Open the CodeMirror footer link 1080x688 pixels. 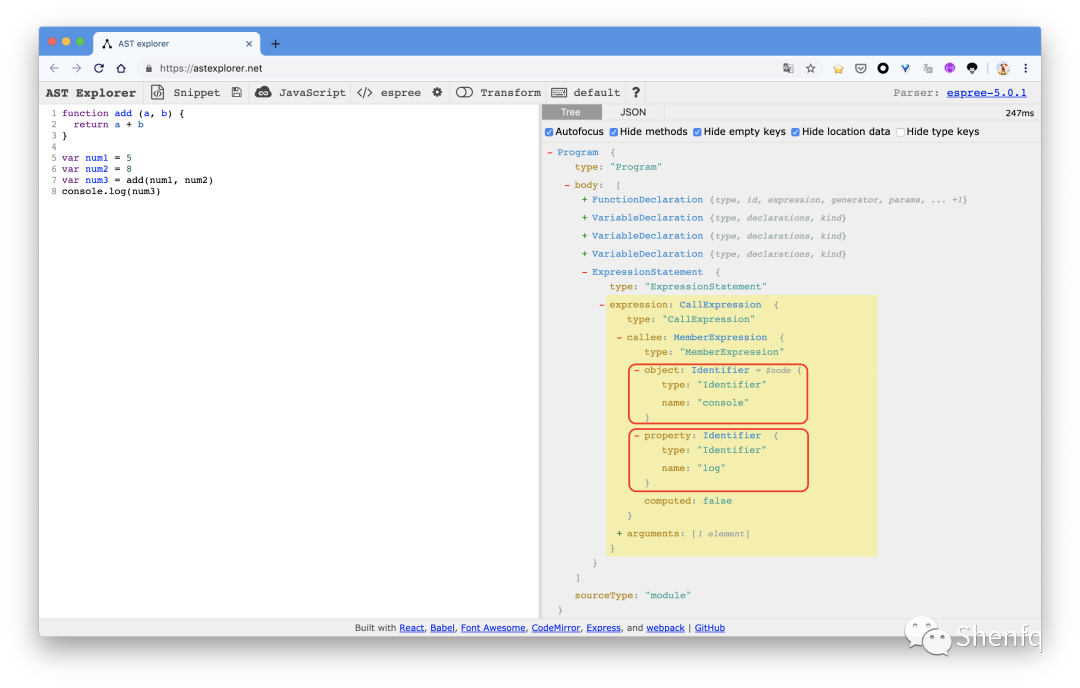point(556,628)
